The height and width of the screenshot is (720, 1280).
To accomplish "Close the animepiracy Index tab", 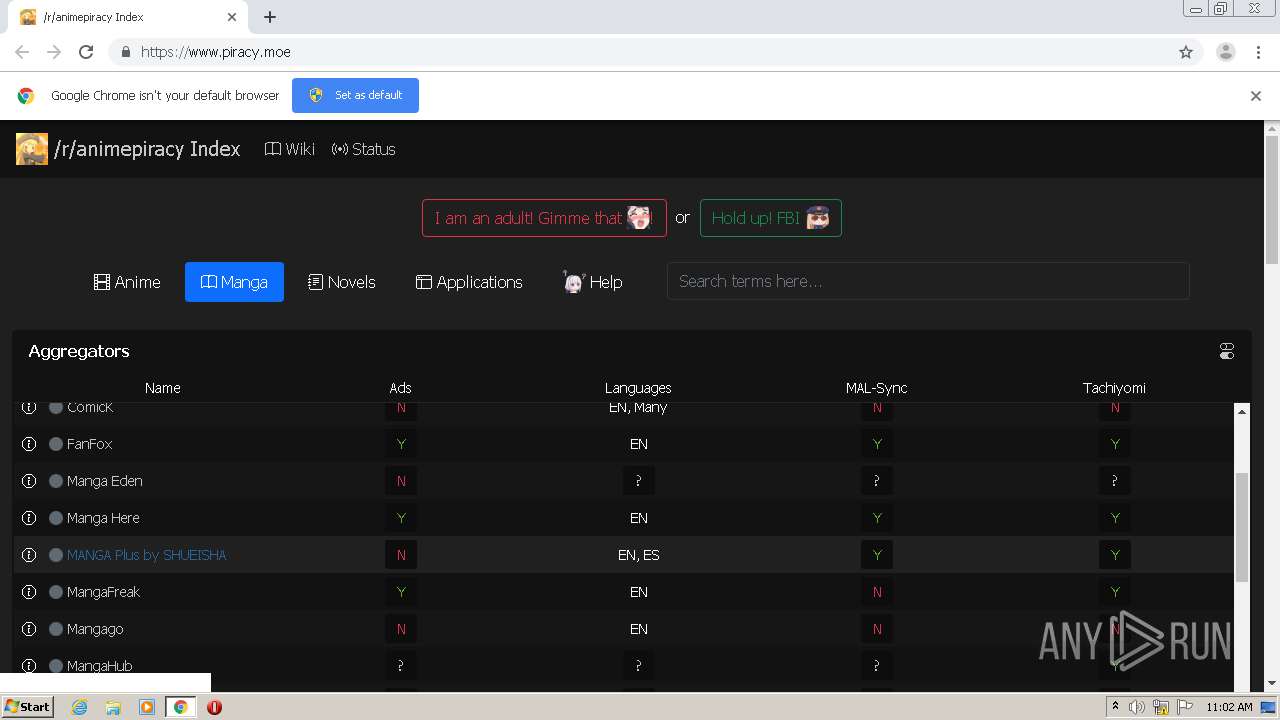I will point(232,17).
